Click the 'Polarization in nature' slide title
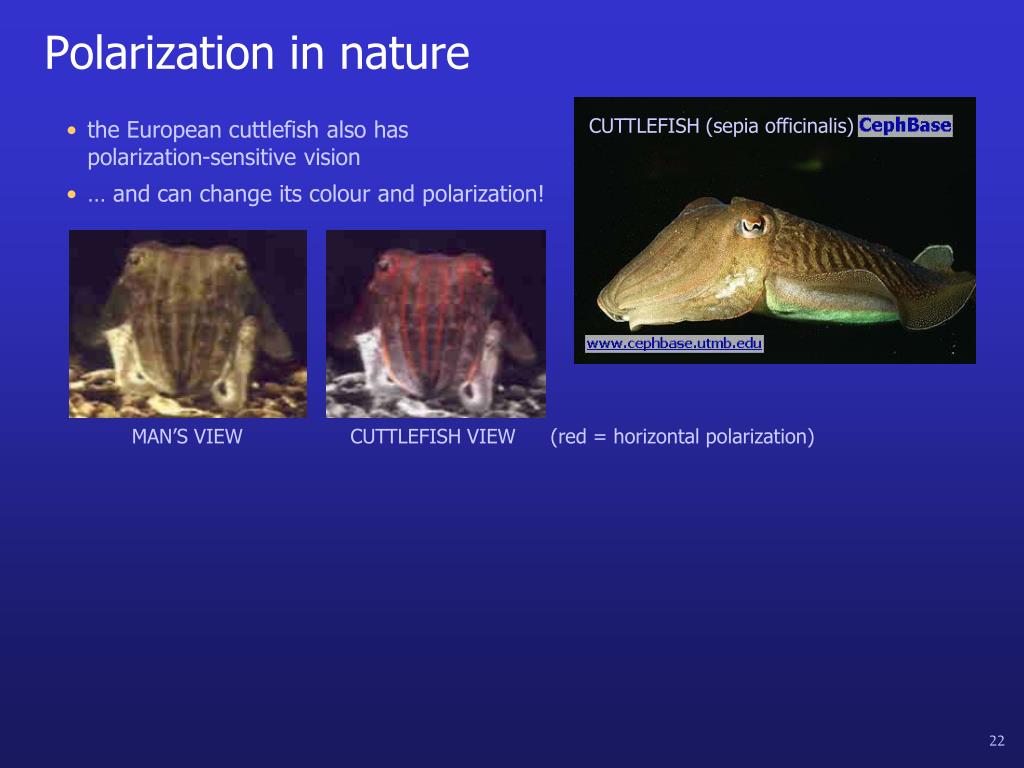Image resolution: width=1024 pixels, height=768 pixels. point(257,53)
